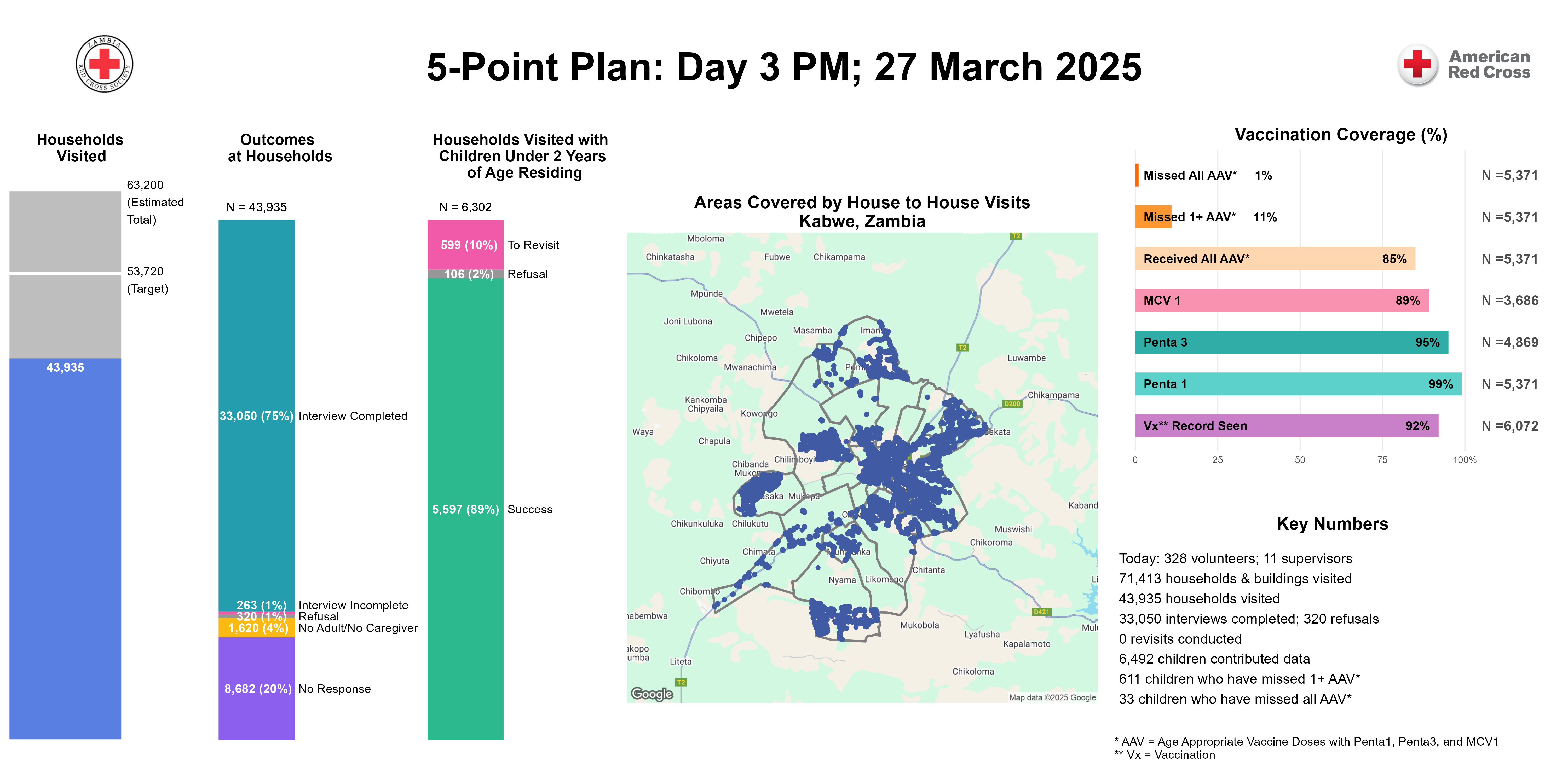Click the American Red Cross logo
Viewport: 1568px width, 784px height.
pyautogui.click(x=1464, y=65)
